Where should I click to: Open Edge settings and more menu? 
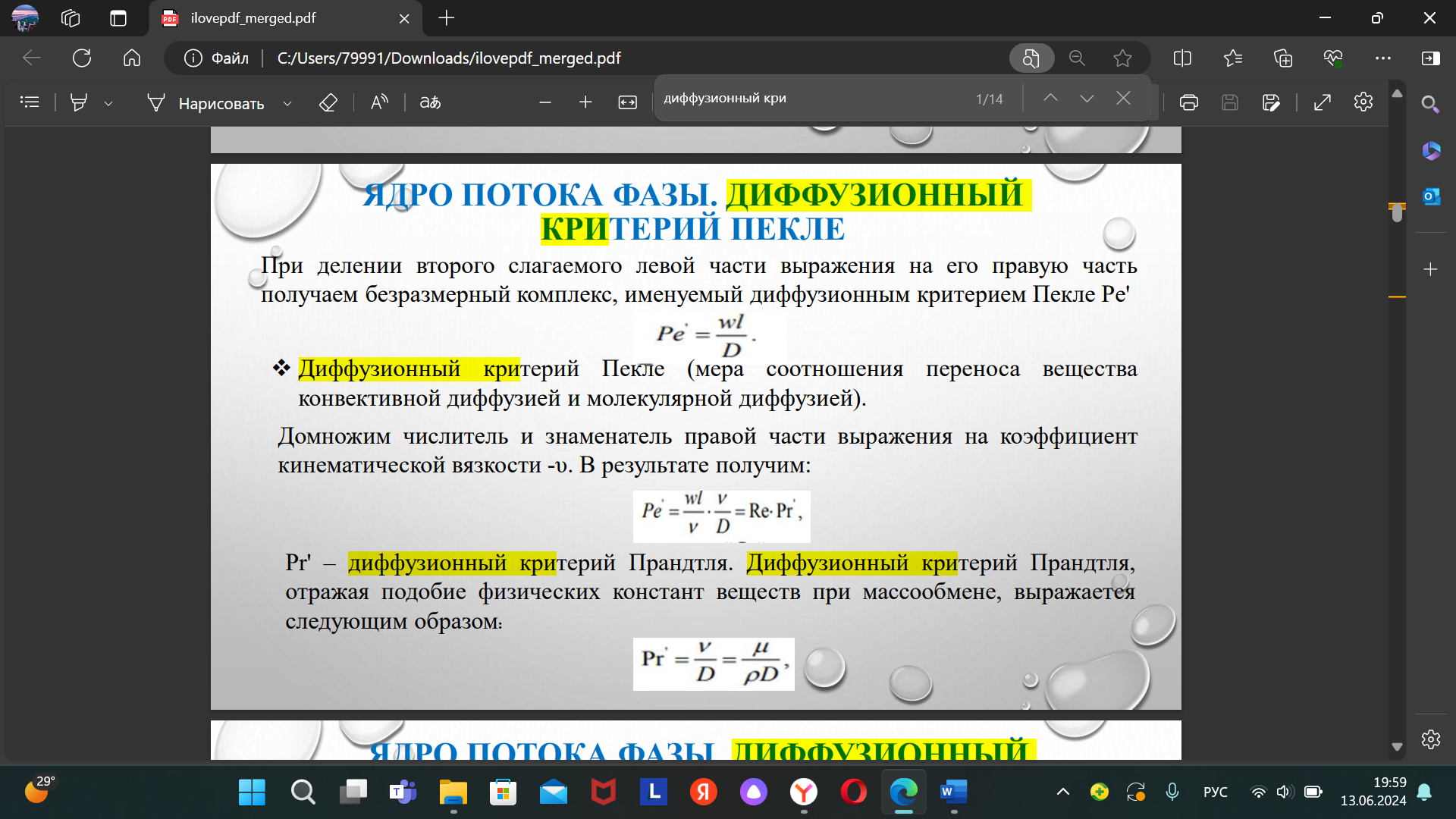coord(1383,58)
